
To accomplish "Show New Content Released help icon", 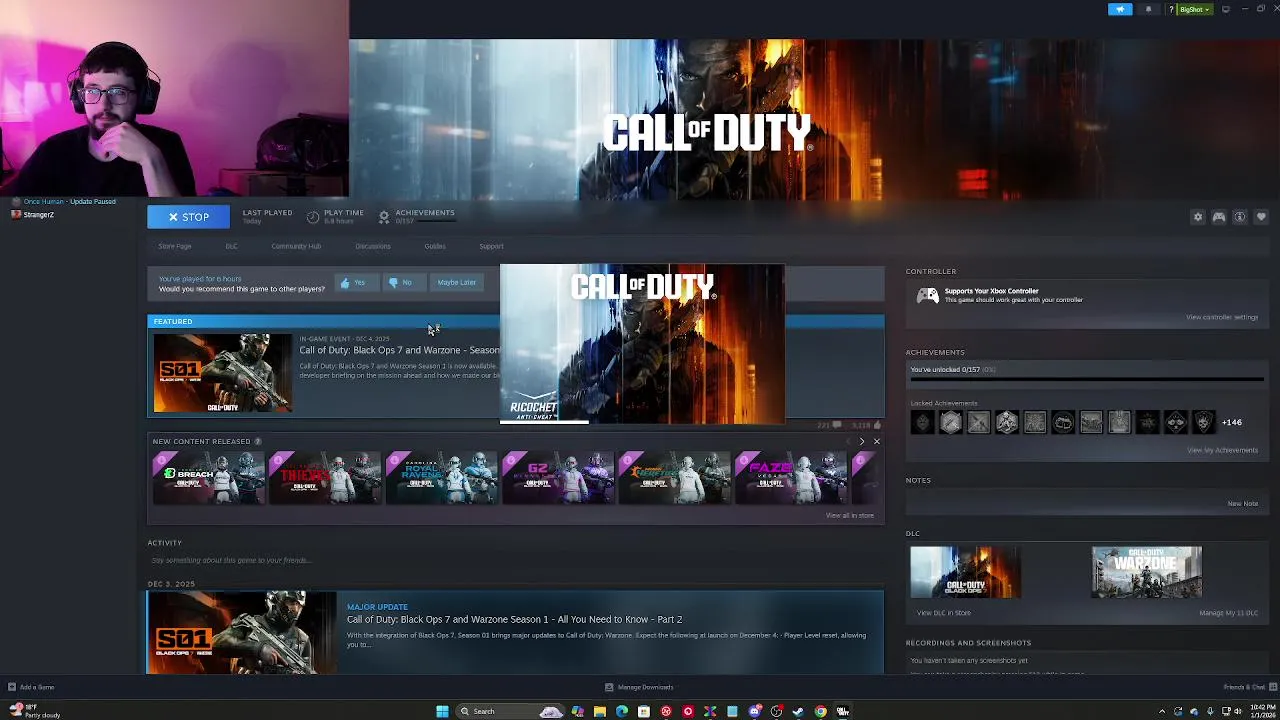I will tap(257, 441).
